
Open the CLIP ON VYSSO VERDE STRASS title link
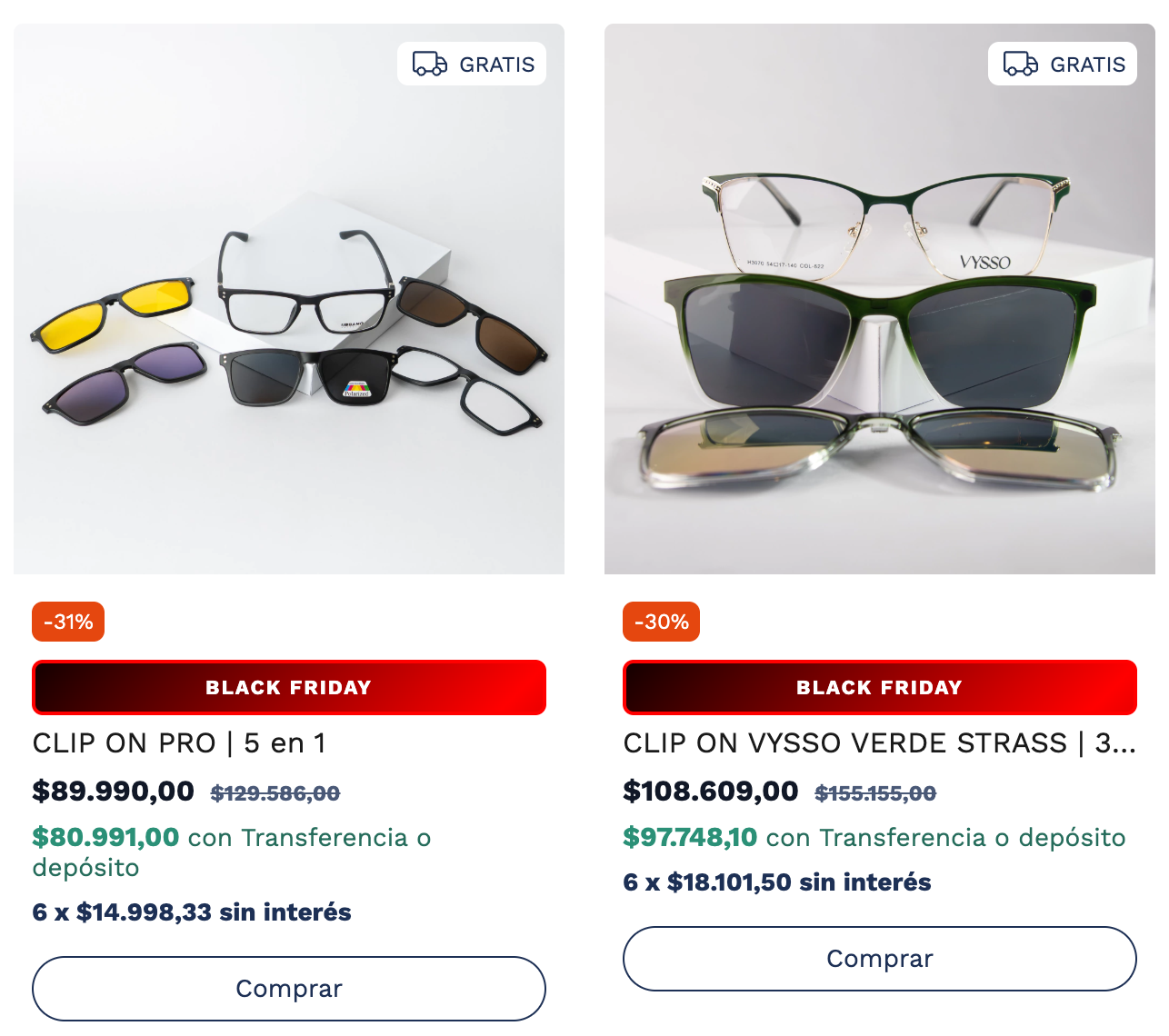878,743
